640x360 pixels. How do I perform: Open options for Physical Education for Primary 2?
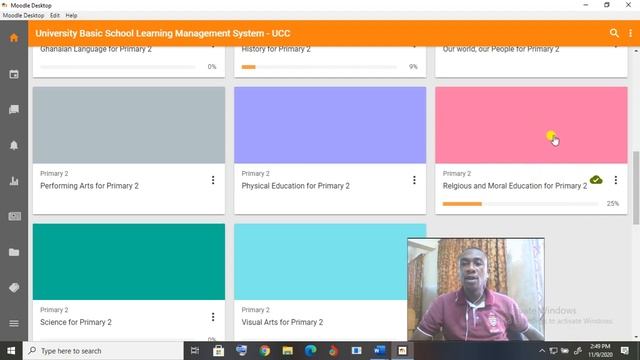(414, 180)
